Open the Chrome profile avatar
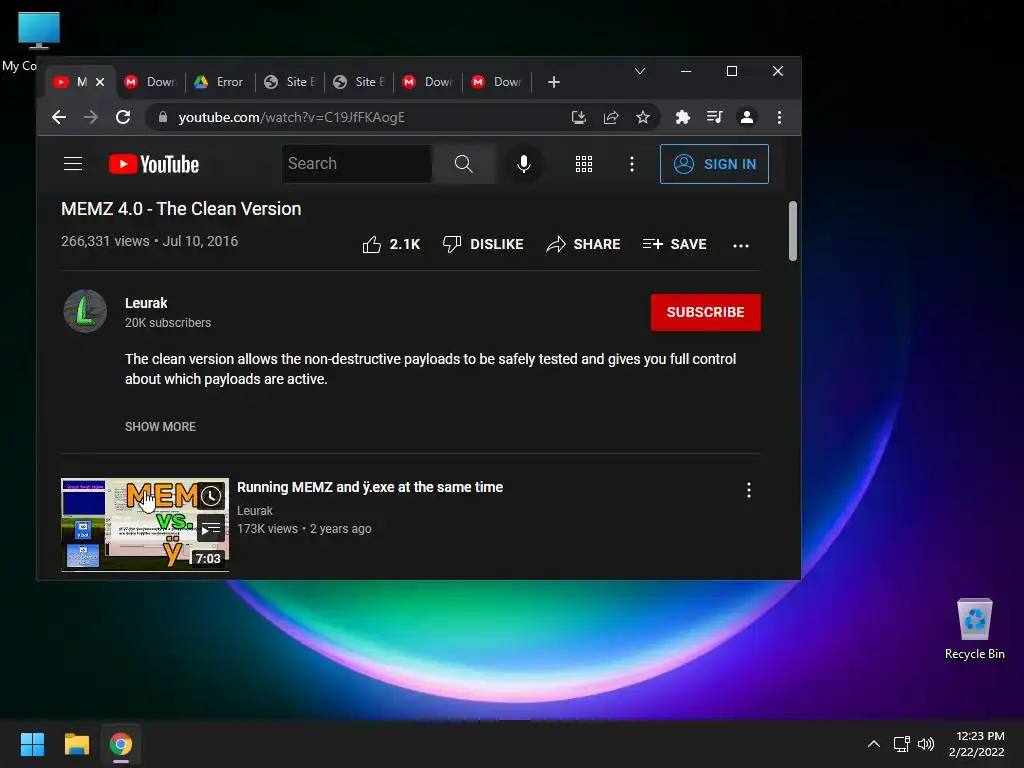 pyautogui.click(x=746, y=118)
